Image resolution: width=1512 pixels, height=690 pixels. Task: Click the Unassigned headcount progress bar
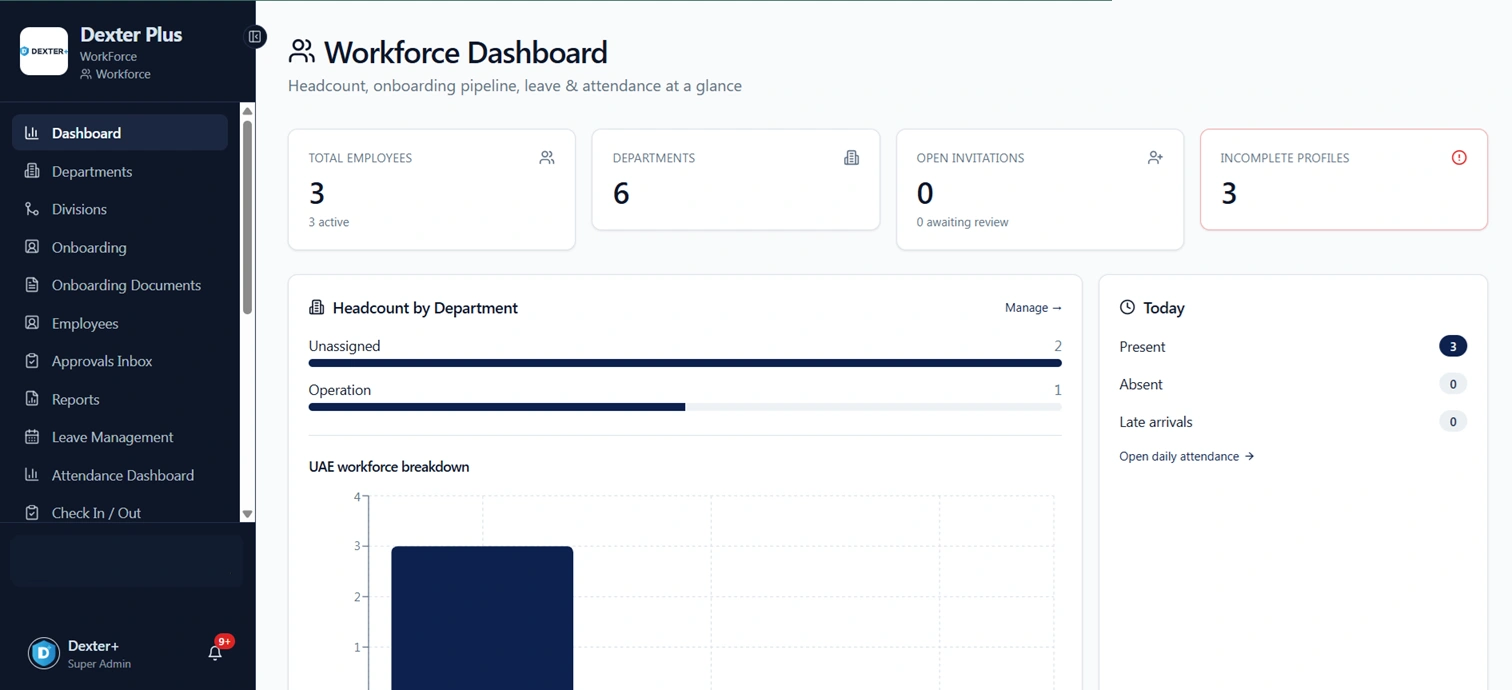[x=685, y=363]
